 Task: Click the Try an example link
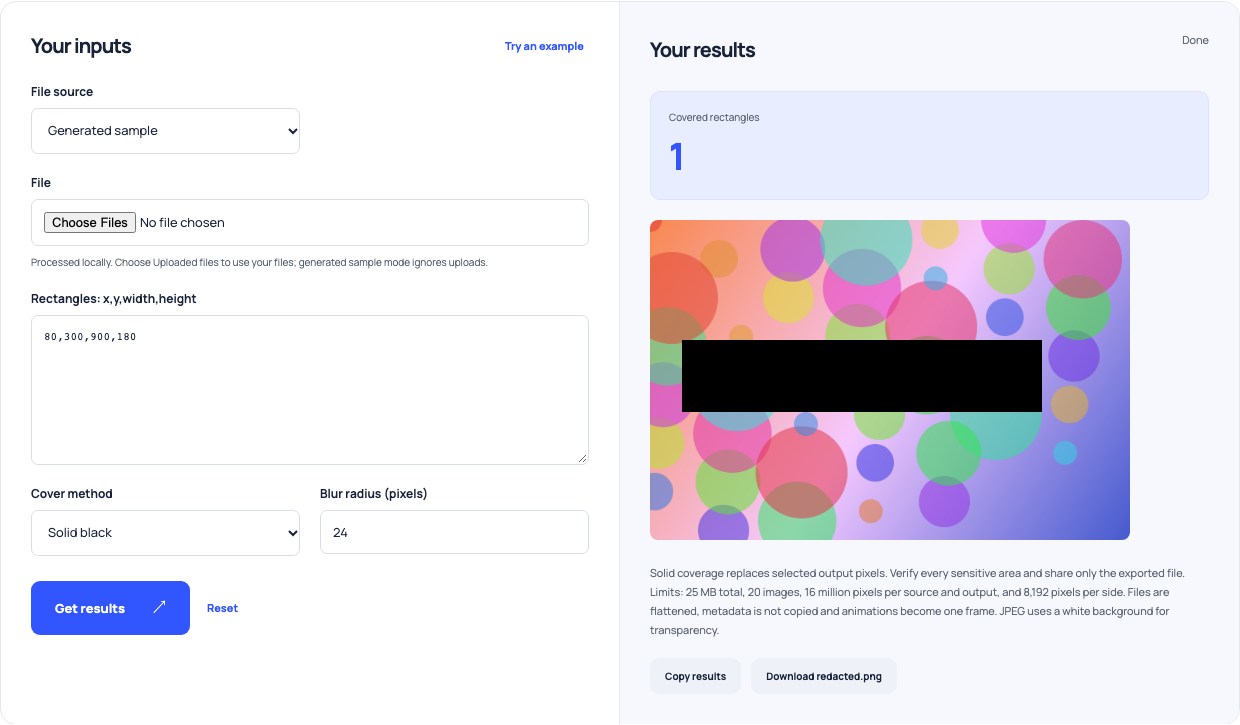[x=544, y=46]
